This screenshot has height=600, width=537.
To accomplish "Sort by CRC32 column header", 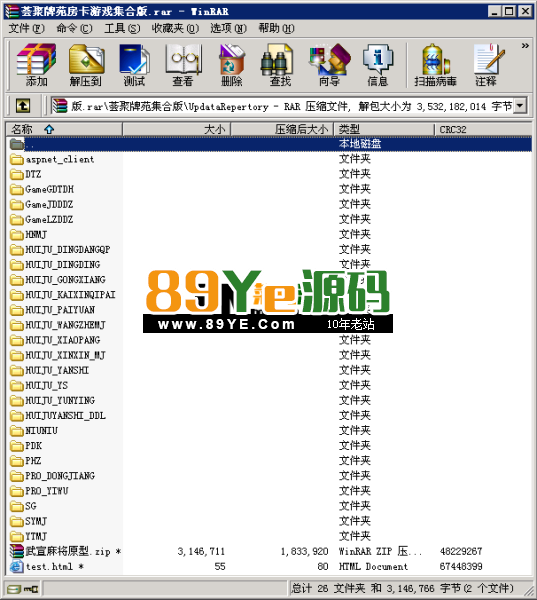I will (x=483, y=129).
